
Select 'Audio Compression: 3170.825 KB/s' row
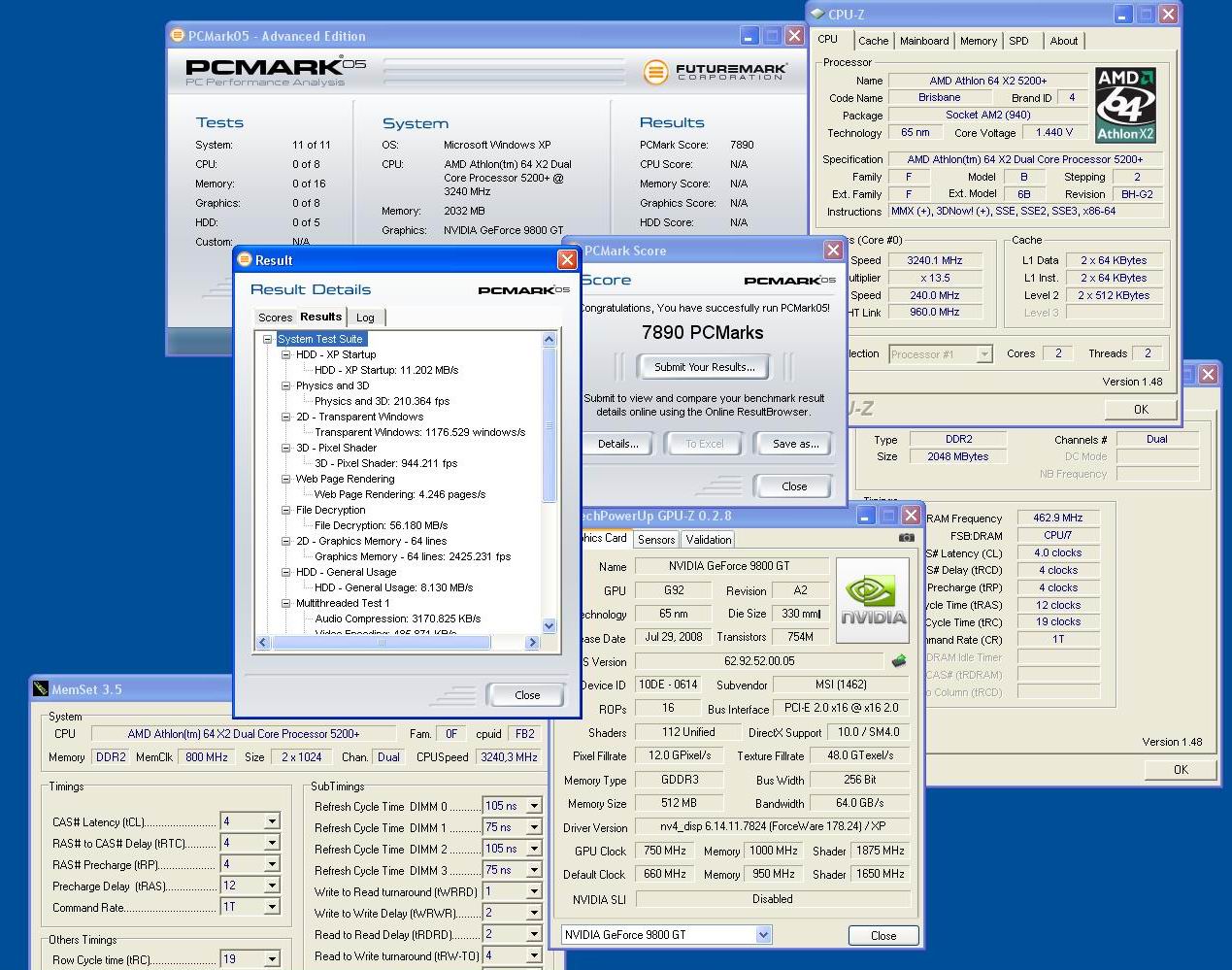click(398, 619)
